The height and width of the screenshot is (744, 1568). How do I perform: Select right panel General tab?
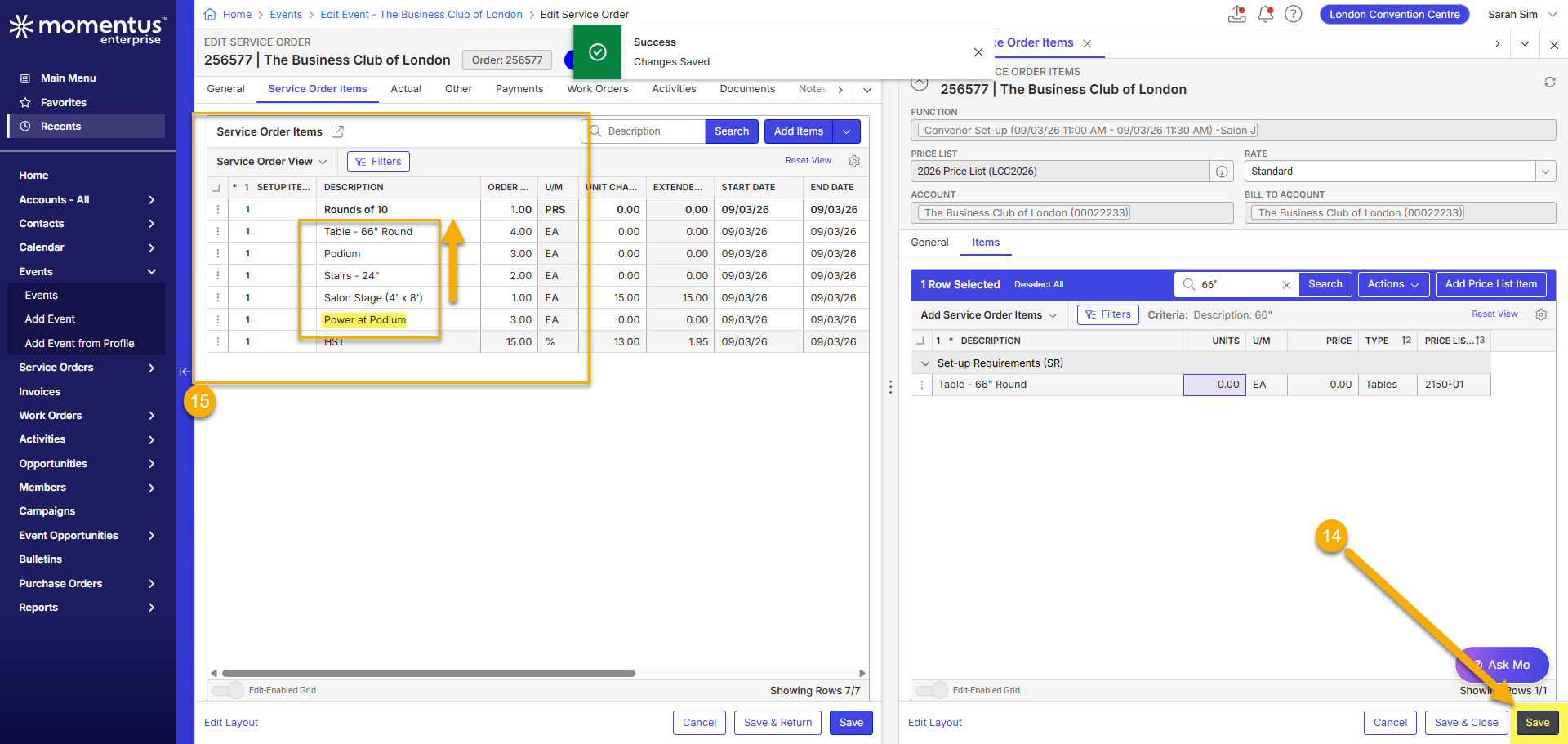[929, 243]
